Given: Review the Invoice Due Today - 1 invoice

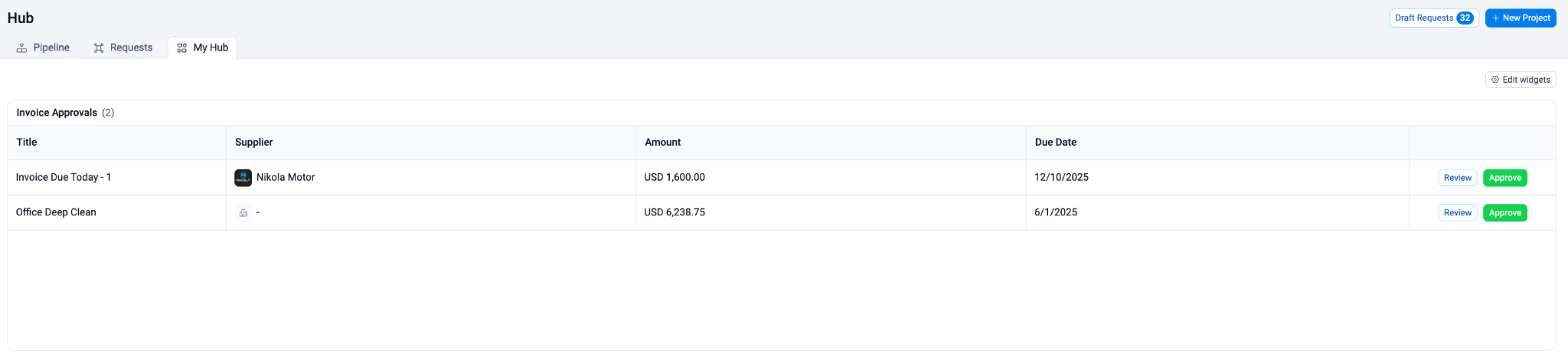Looking at the screenshot, I should coord(1457,178).
